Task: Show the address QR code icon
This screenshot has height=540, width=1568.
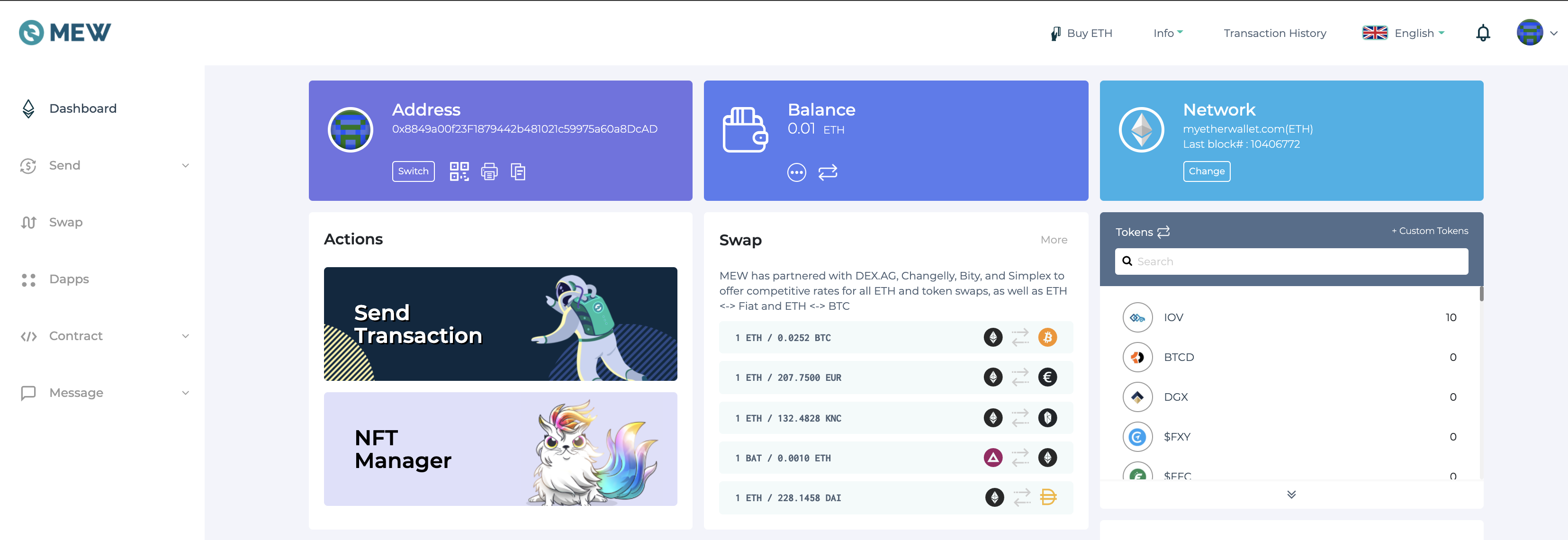Action: click(459, 171)
